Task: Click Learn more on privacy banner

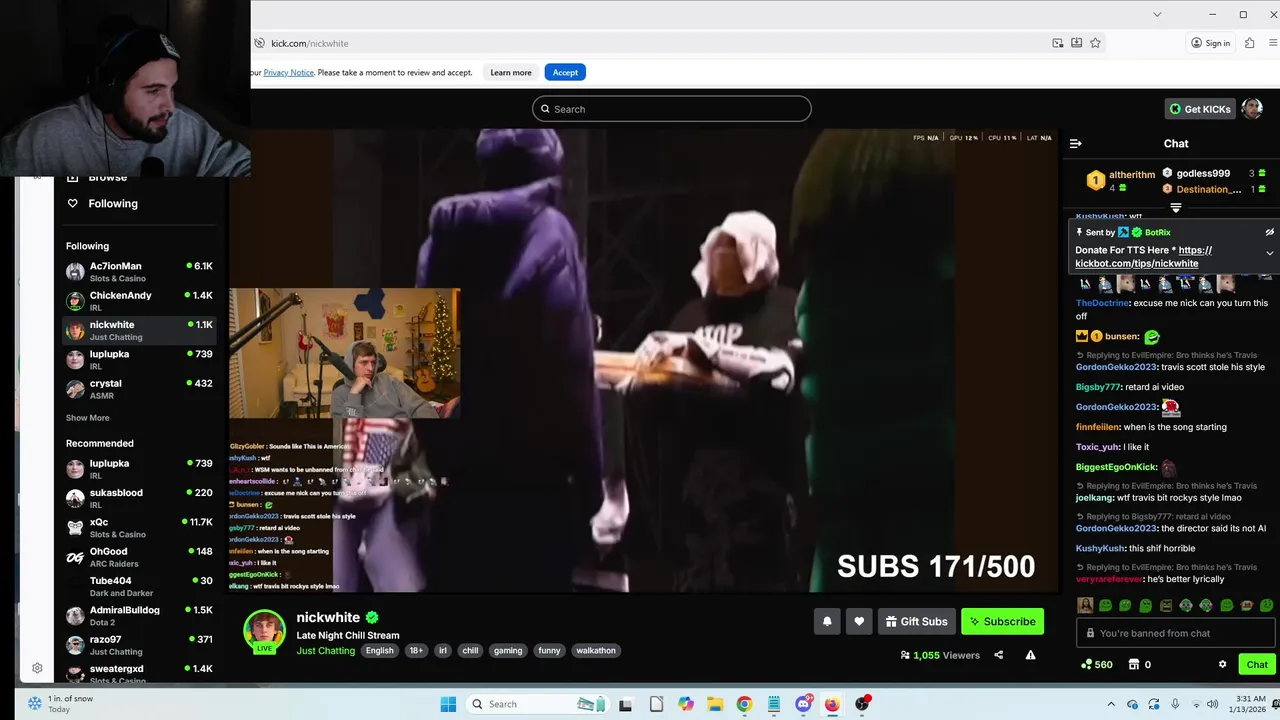Action: click(x=510, y=72)
